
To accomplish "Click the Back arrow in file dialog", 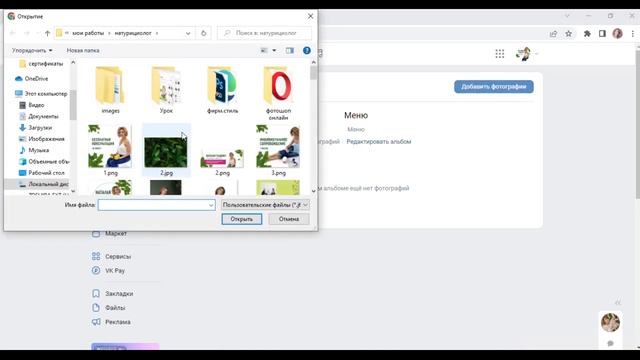I will pos(13,33).
